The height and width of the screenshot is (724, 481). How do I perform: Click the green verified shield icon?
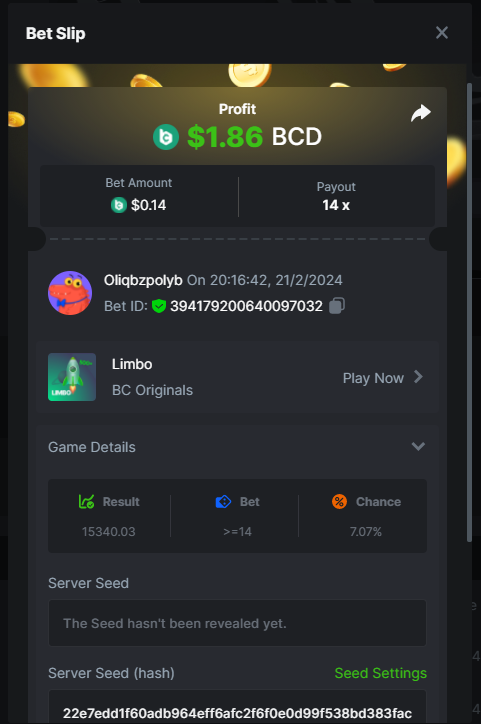coord(159,306)
